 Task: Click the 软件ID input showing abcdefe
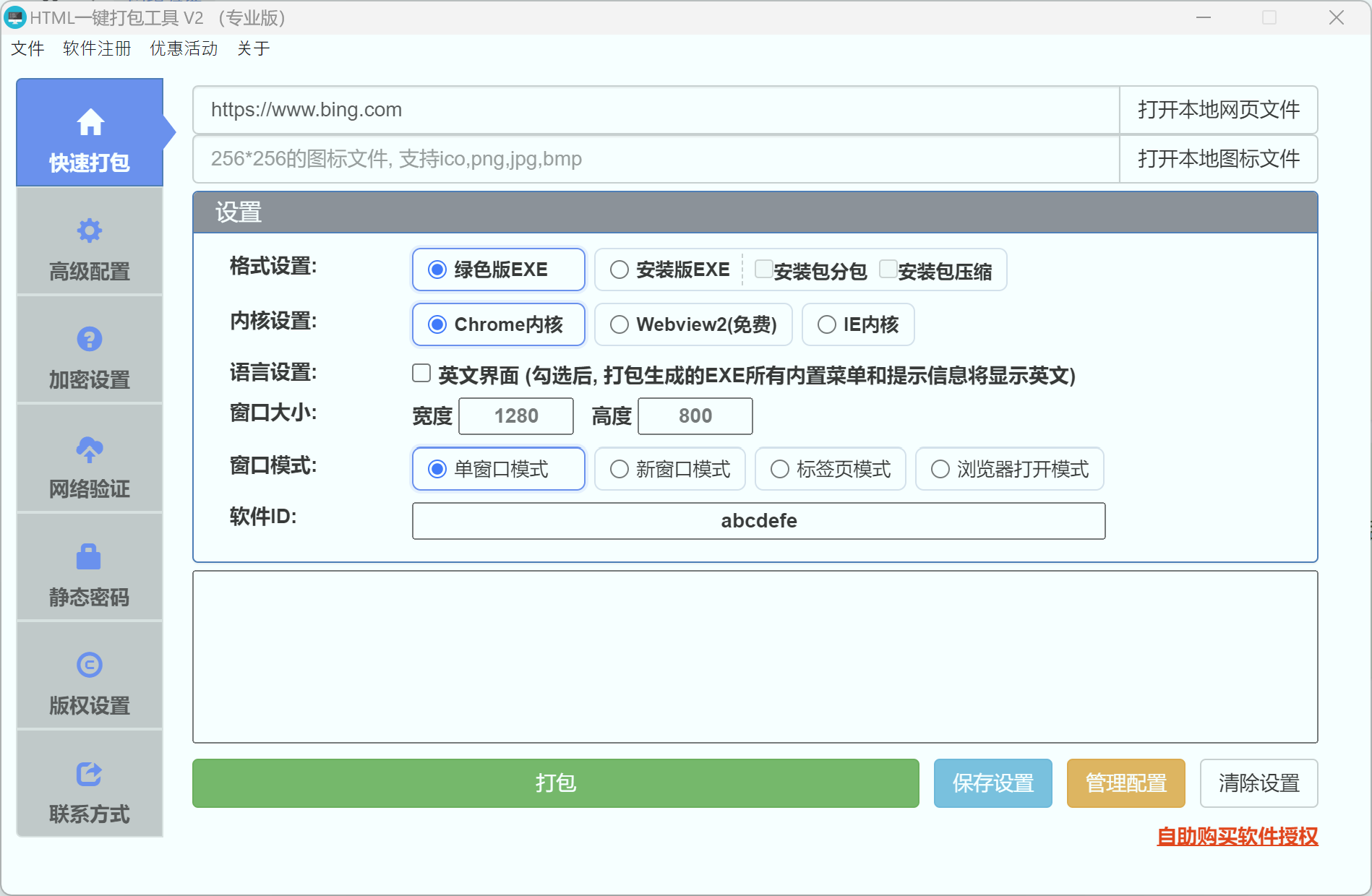(758, 520)
